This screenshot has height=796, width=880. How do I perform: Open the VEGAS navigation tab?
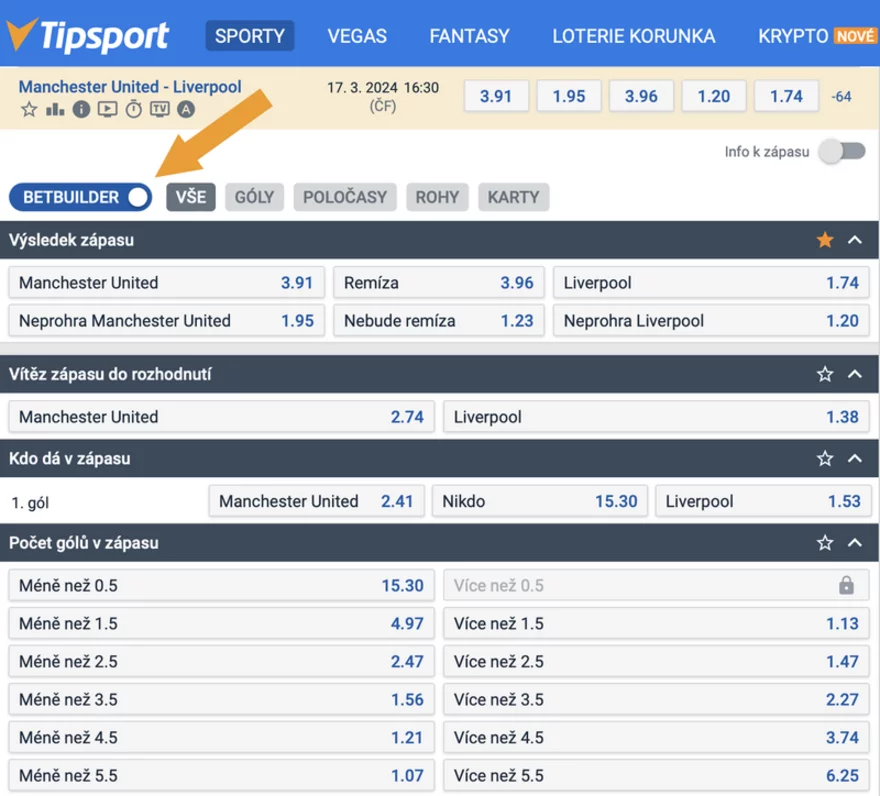(x=357, y=36)
